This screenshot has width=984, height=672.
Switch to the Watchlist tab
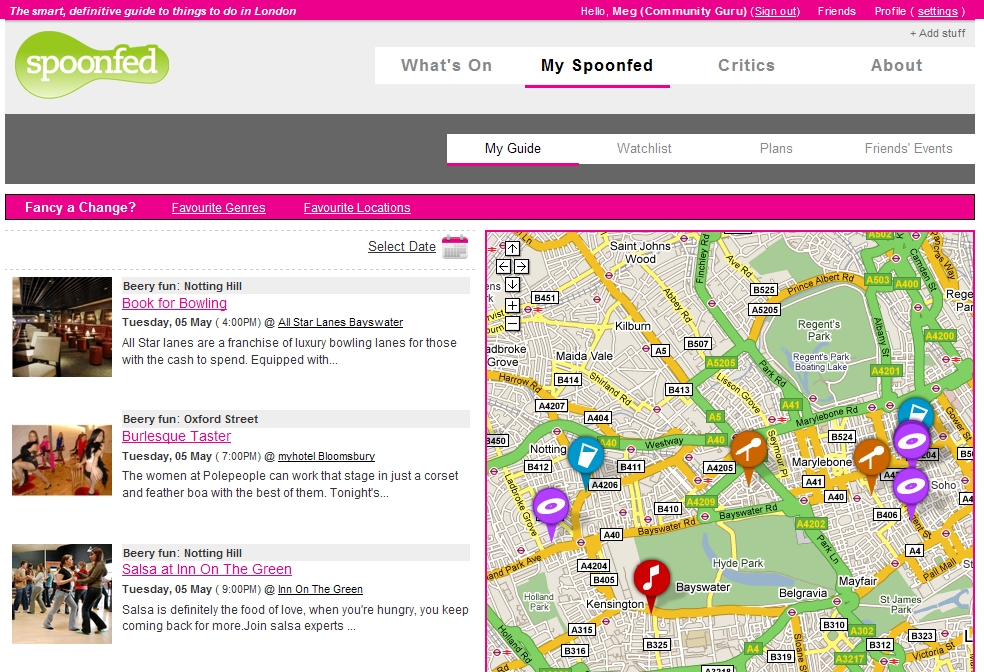pos(644,148)
